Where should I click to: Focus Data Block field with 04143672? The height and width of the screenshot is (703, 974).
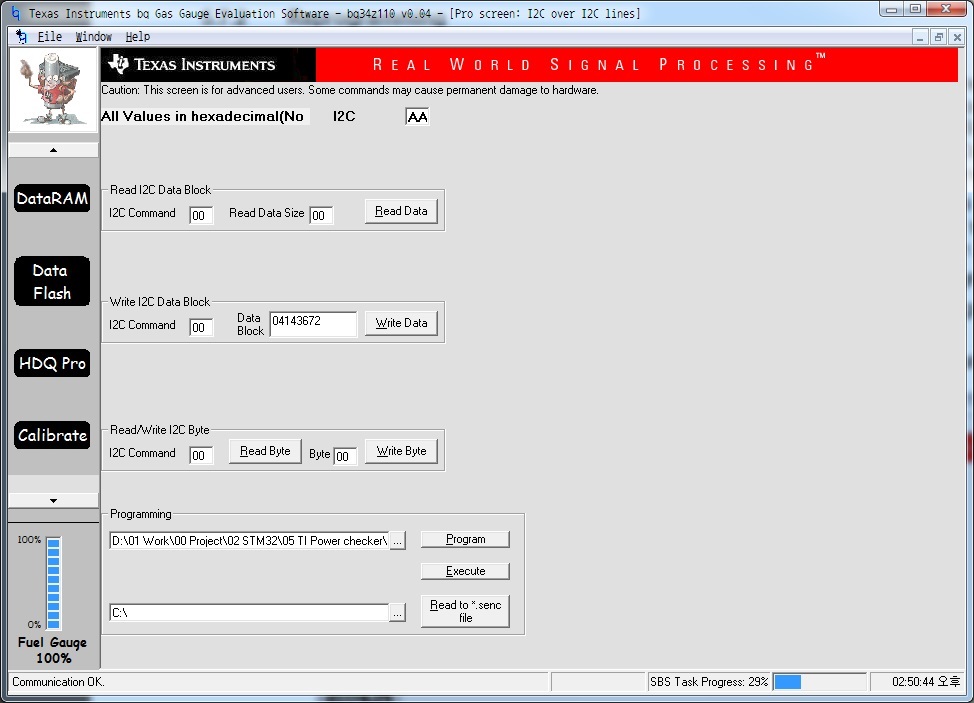point(314,324)
